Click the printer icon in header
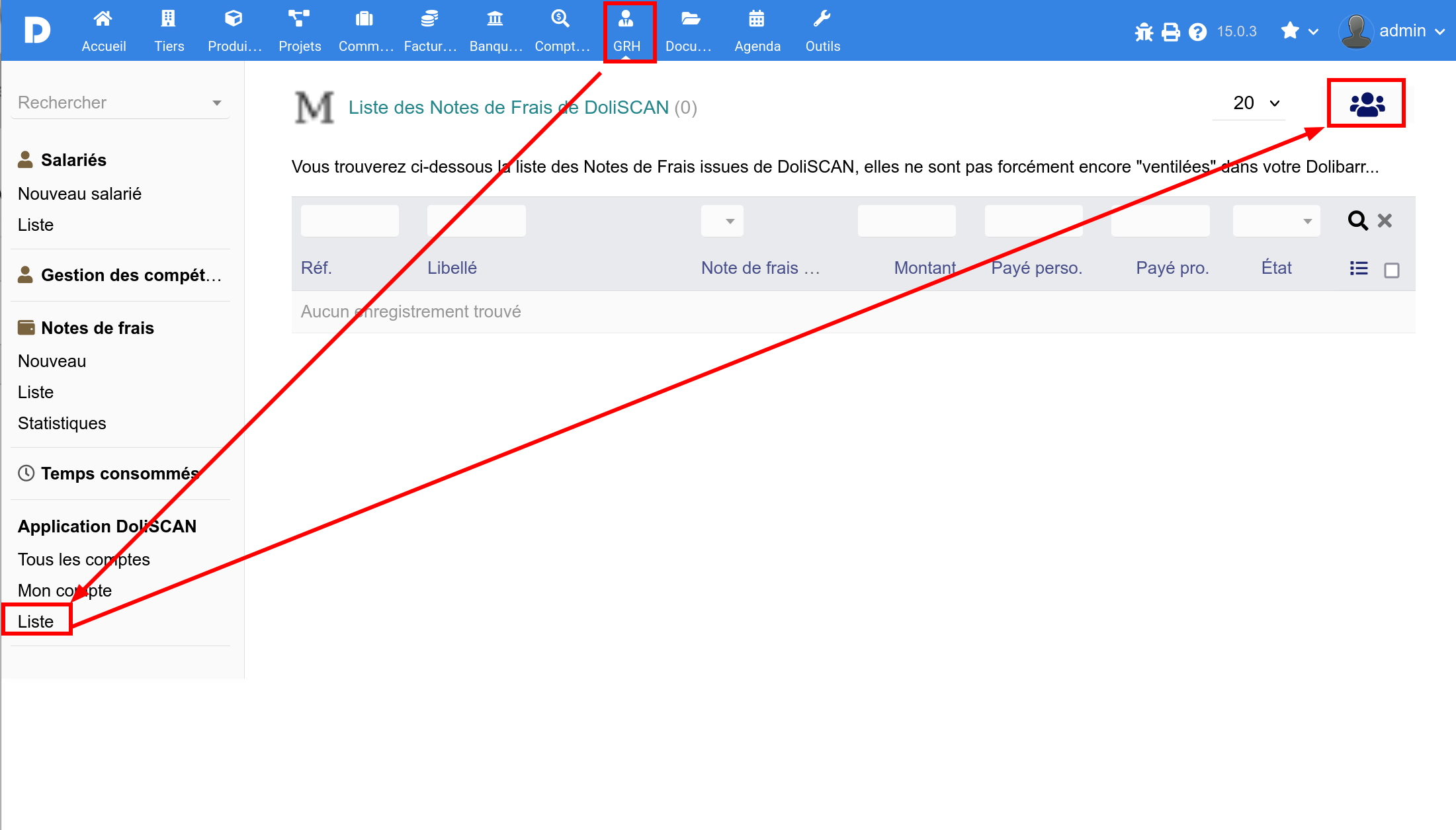Screen dimensions: 1456x830 click(1171, 32)
